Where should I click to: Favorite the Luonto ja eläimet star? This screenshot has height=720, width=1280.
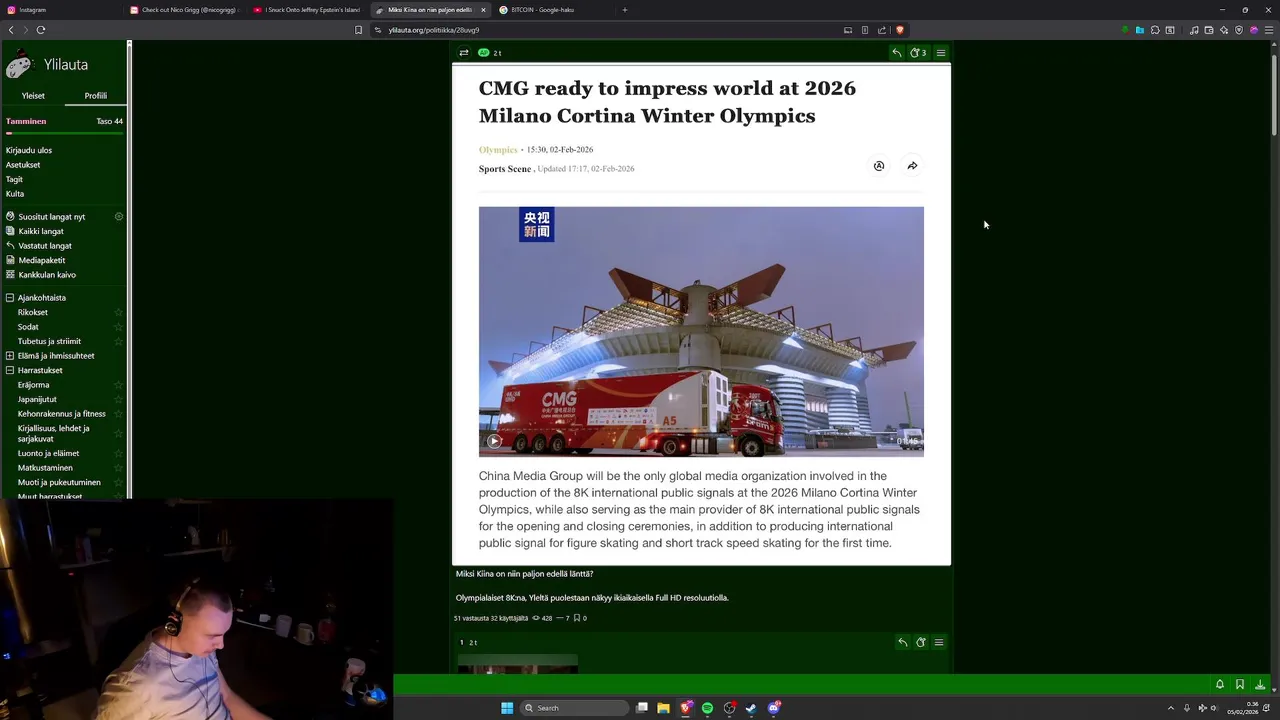click(119, 454)
